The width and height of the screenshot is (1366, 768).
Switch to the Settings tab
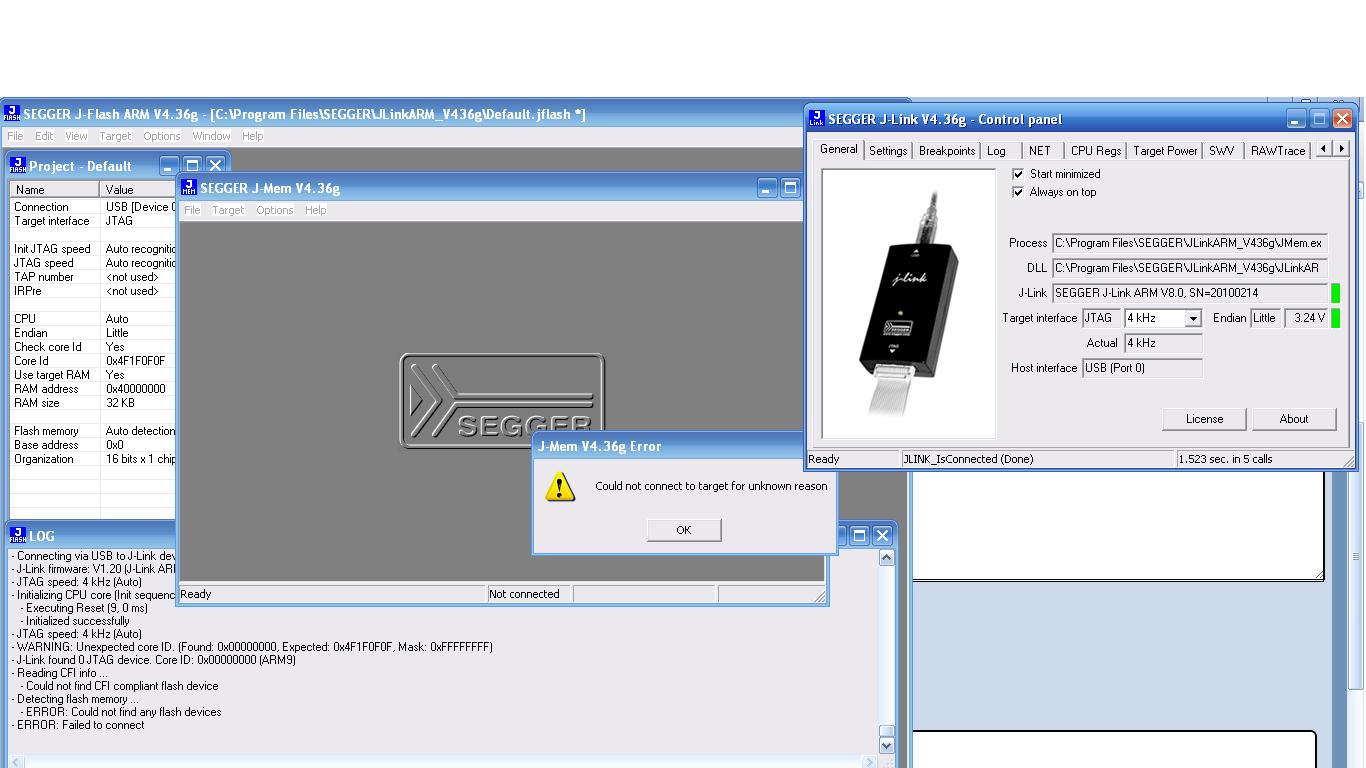[888, 151]
